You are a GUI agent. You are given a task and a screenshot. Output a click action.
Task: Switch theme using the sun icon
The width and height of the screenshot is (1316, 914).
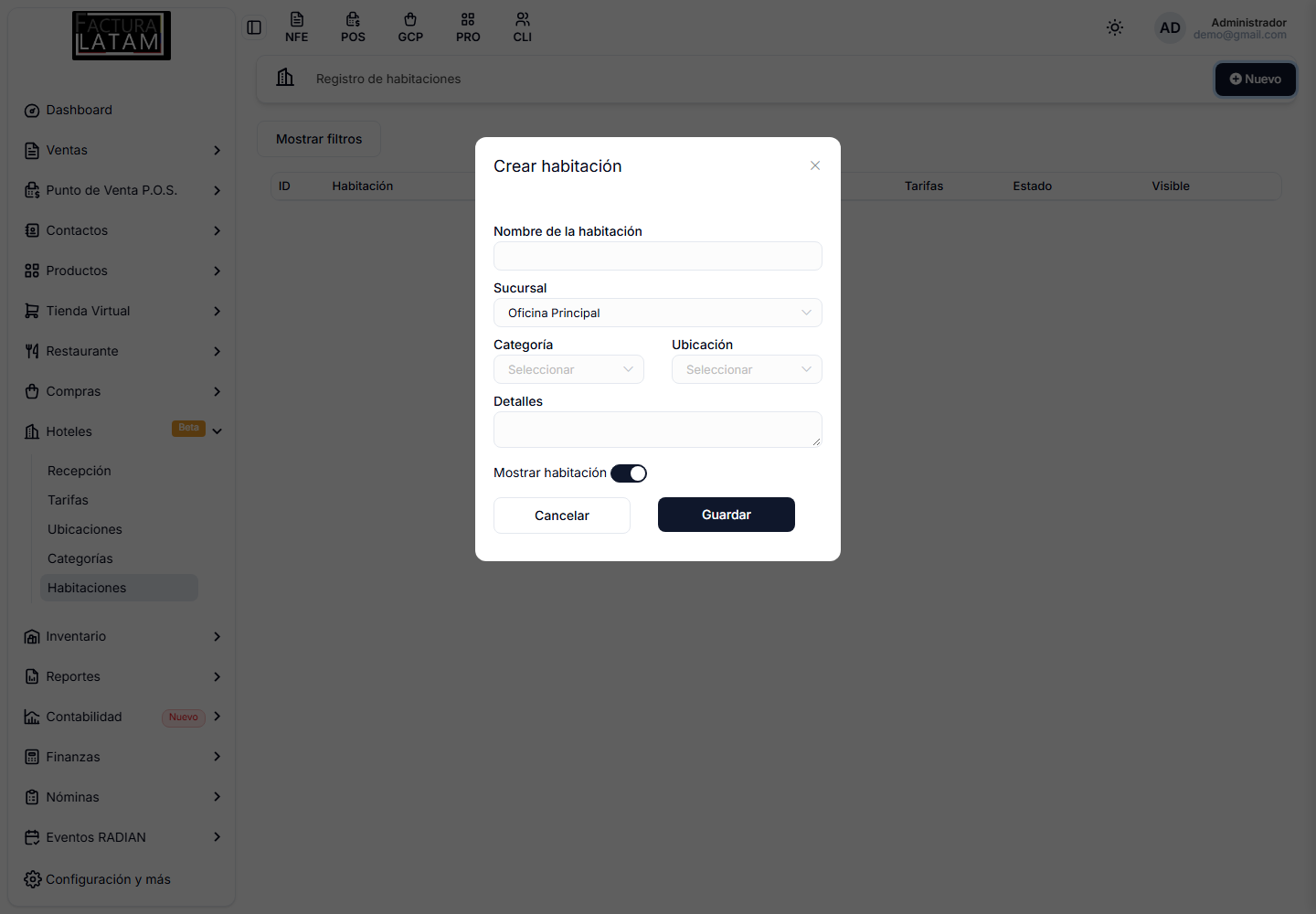point(1115,27)
